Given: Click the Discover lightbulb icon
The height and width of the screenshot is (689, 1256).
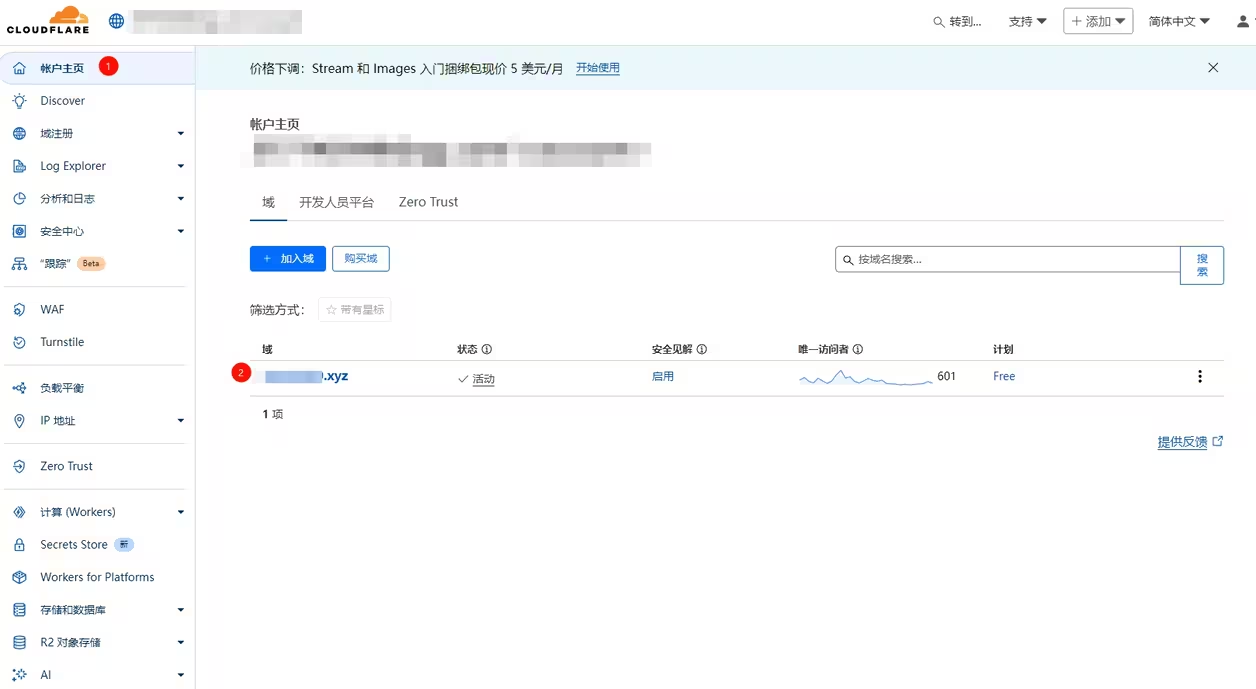Looking at the screenshot, I should pos(19,101).
